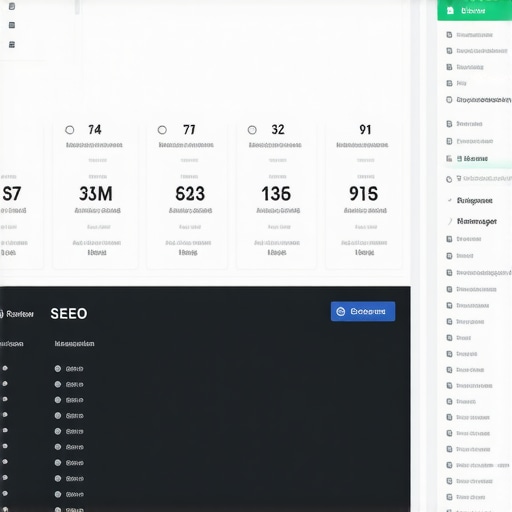Select the radio button beside 74
512x512 pixels.
(70, 130)
